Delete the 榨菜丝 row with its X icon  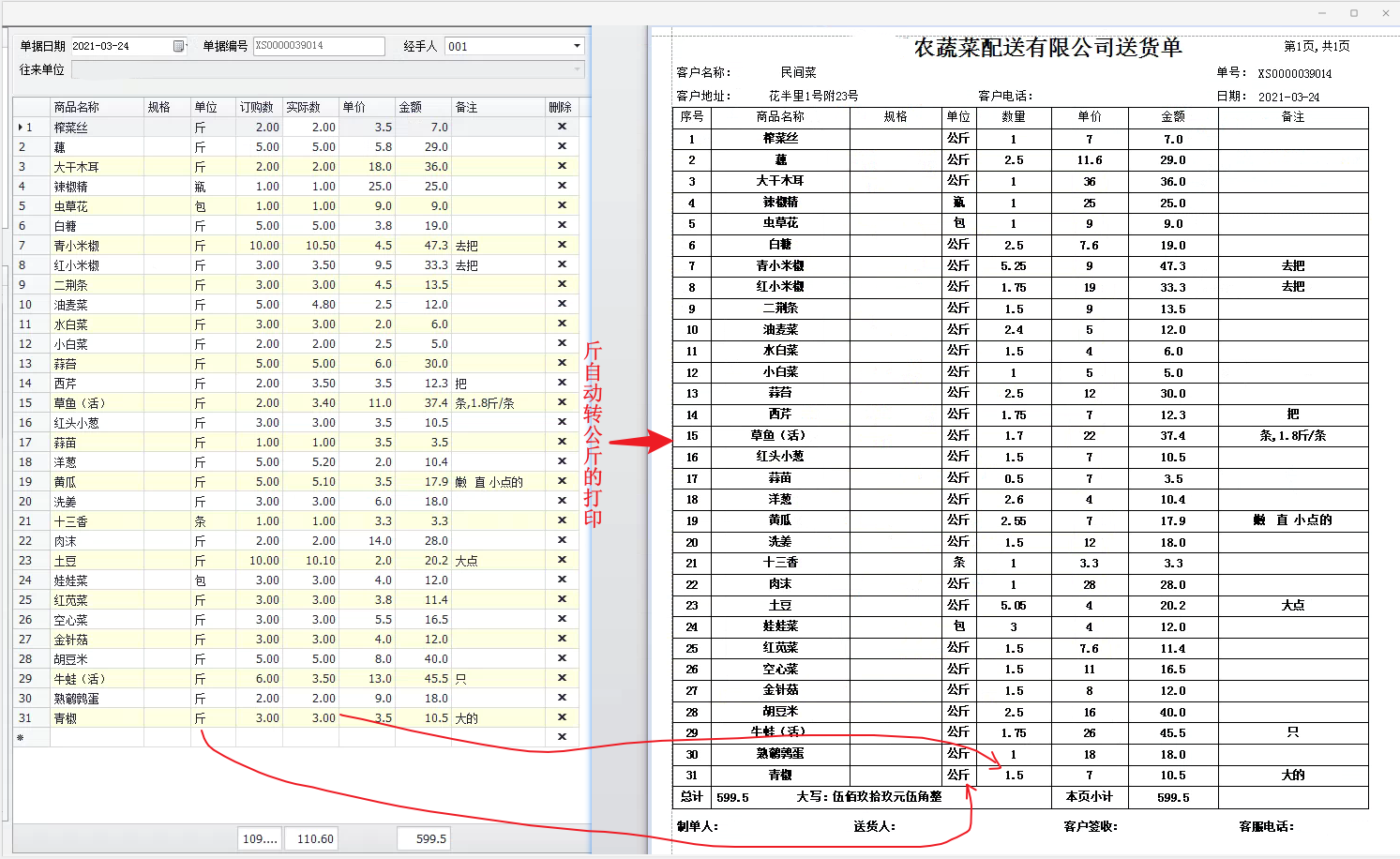pos(562,127)
